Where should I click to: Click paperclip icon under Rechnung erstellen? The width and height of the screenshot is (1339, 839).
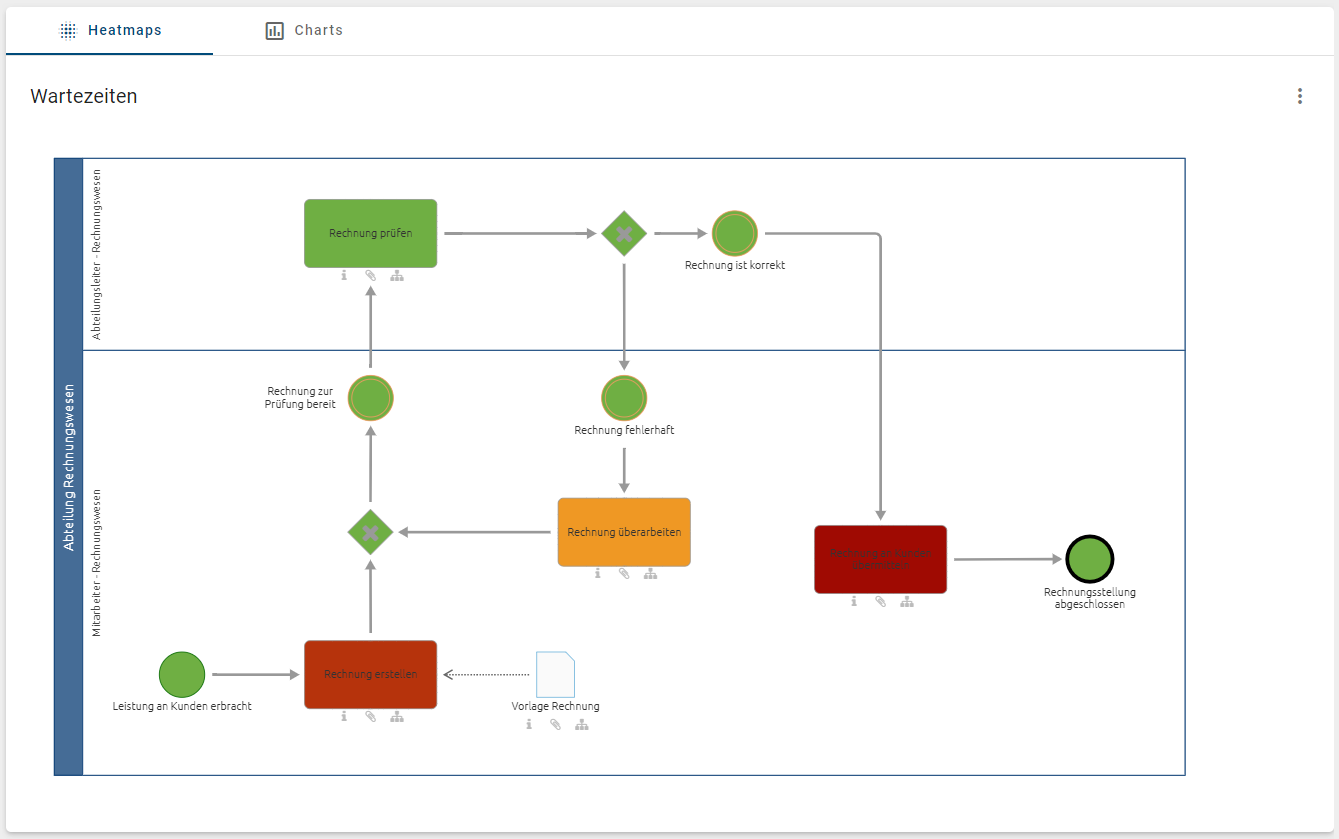370,716
